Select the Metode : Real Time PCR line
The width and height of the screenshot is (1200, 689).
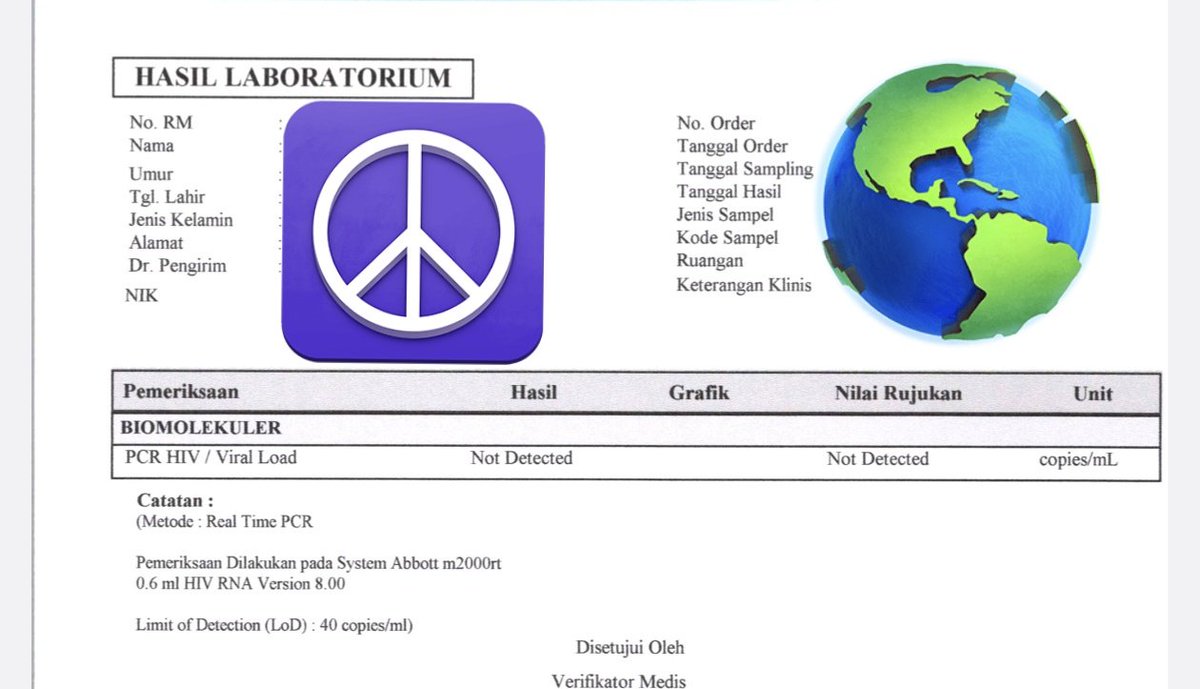tap(225, 521)
